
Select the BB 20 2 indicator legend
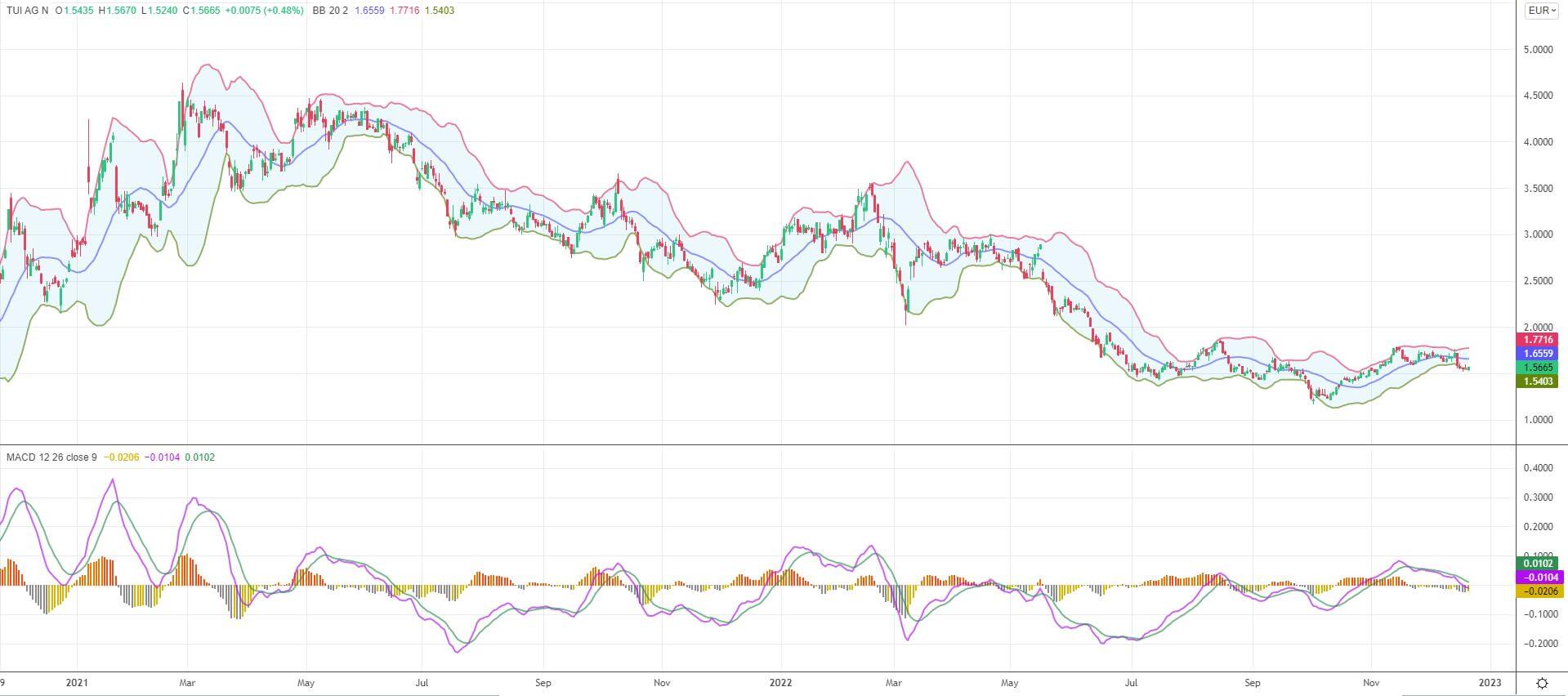330,11
